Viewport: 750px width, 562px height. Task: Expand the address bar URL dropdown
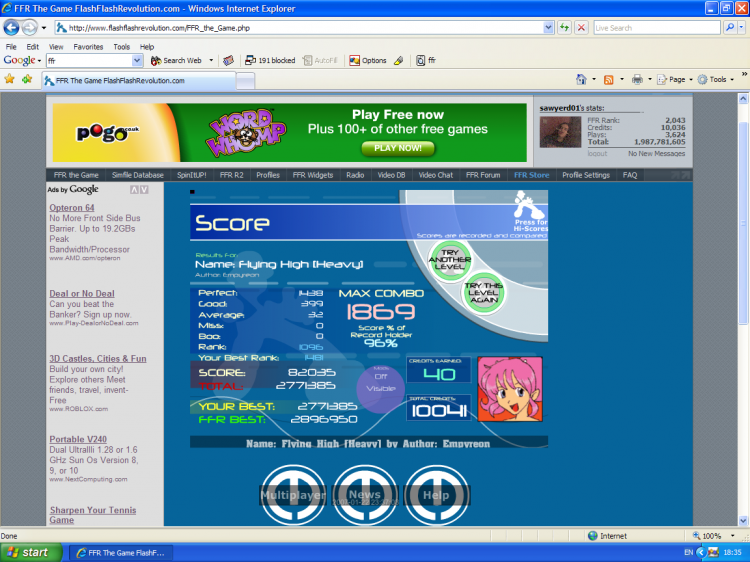(548, 28)
